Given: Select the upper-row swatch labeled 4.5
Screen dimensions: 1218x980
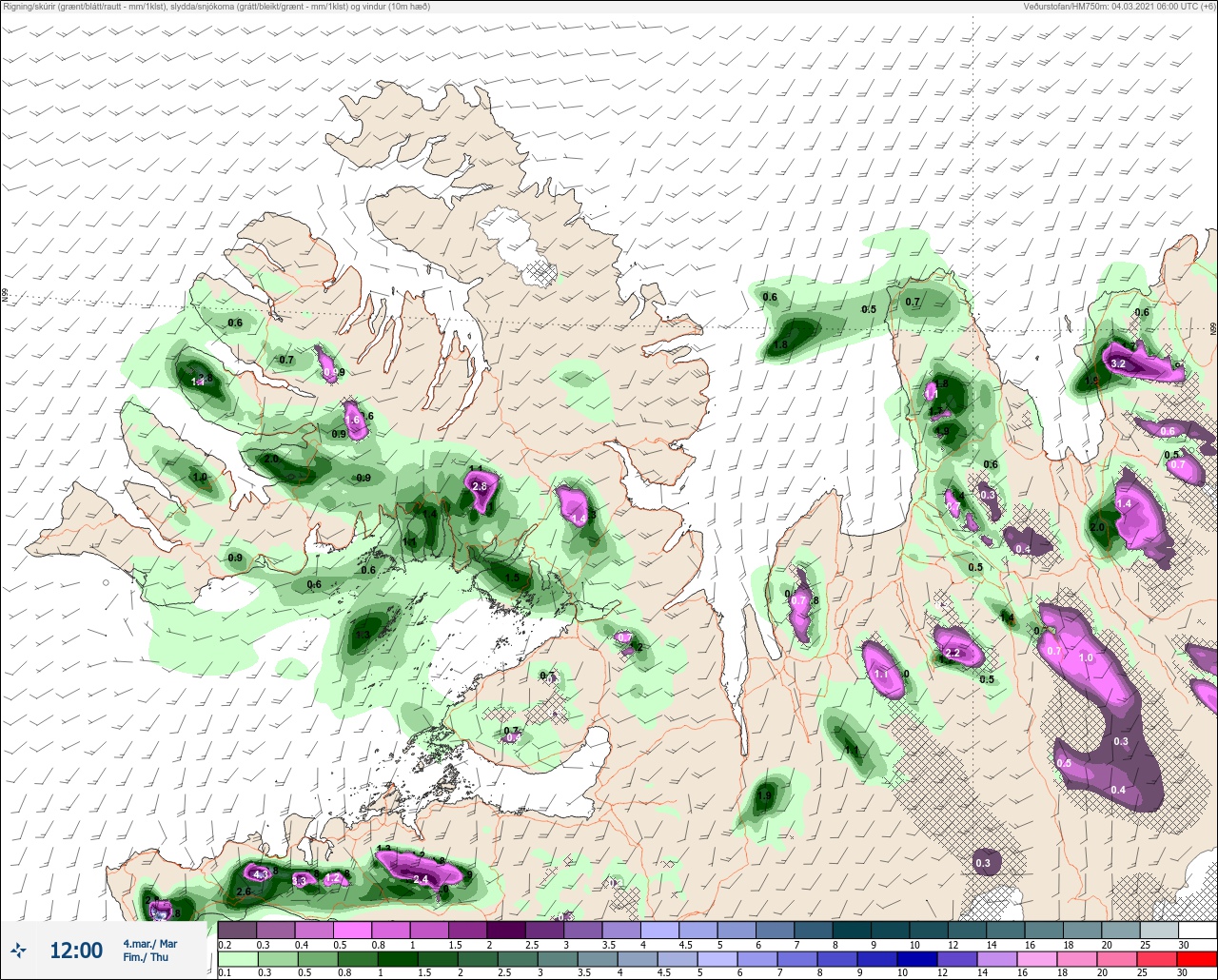Looking at the screenshot, I should 698,930.
